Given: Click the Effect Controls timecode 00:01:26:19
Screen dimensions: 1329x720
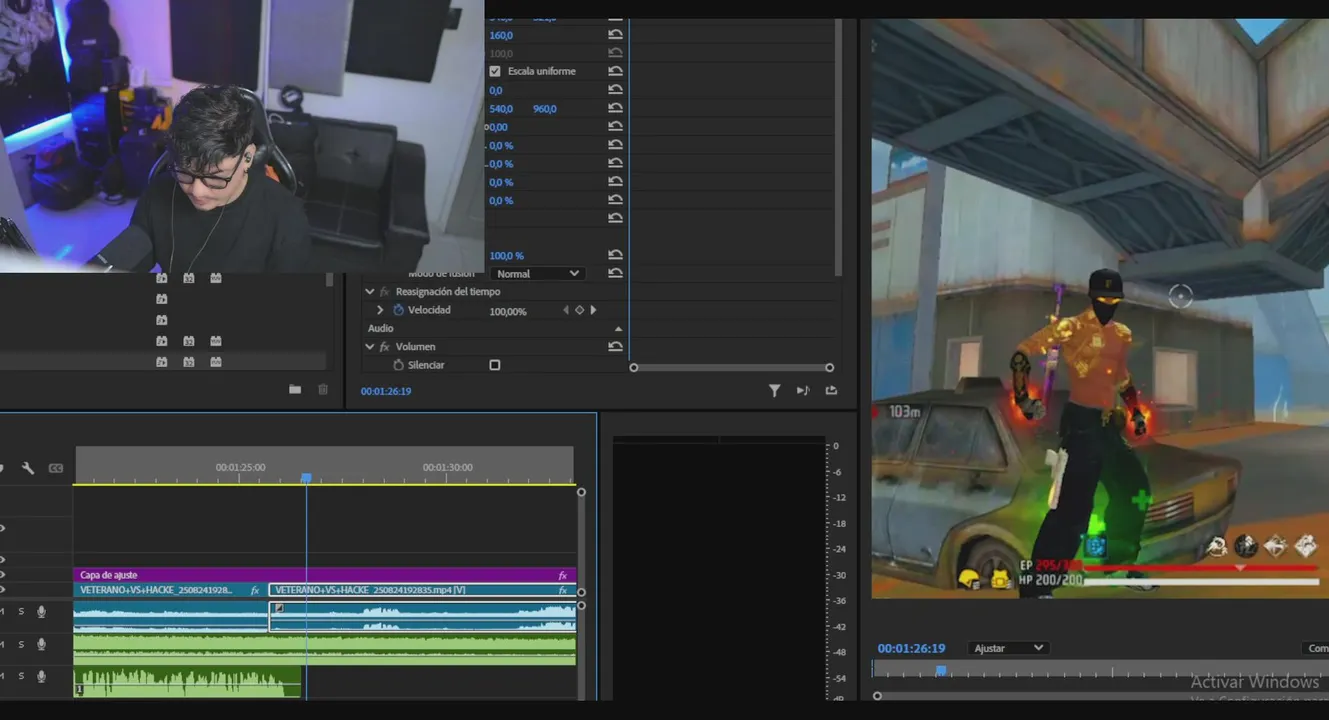Looking at the screenshot, I should 386,391.
